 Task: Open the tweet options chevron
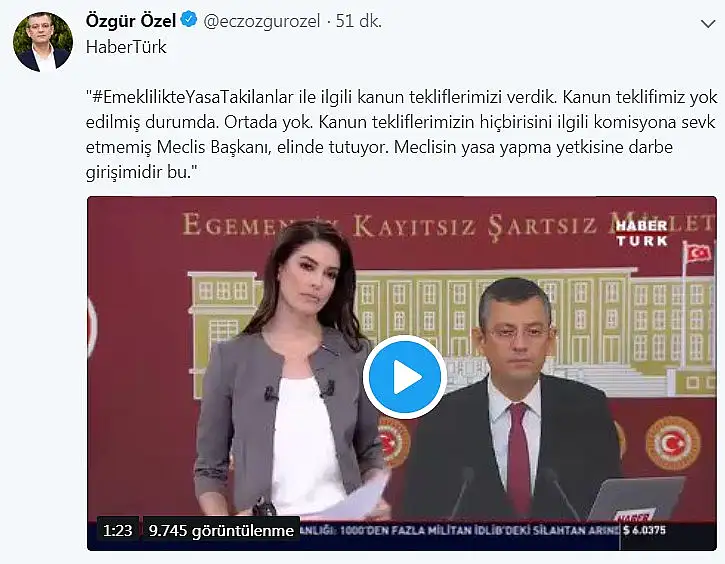[708, 24]
